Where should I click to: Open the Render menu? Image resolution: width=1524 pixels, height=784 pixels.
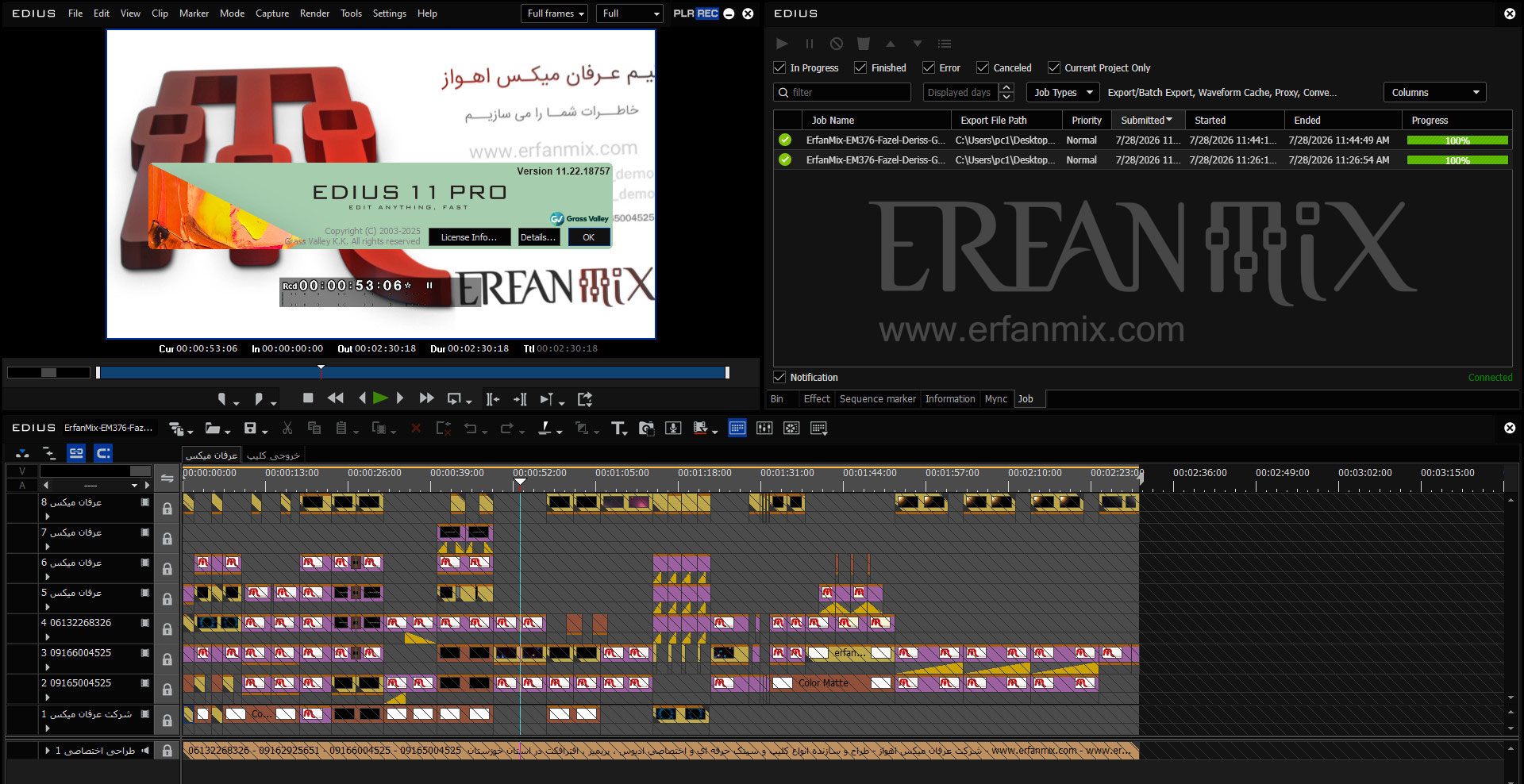click(314, 13)
